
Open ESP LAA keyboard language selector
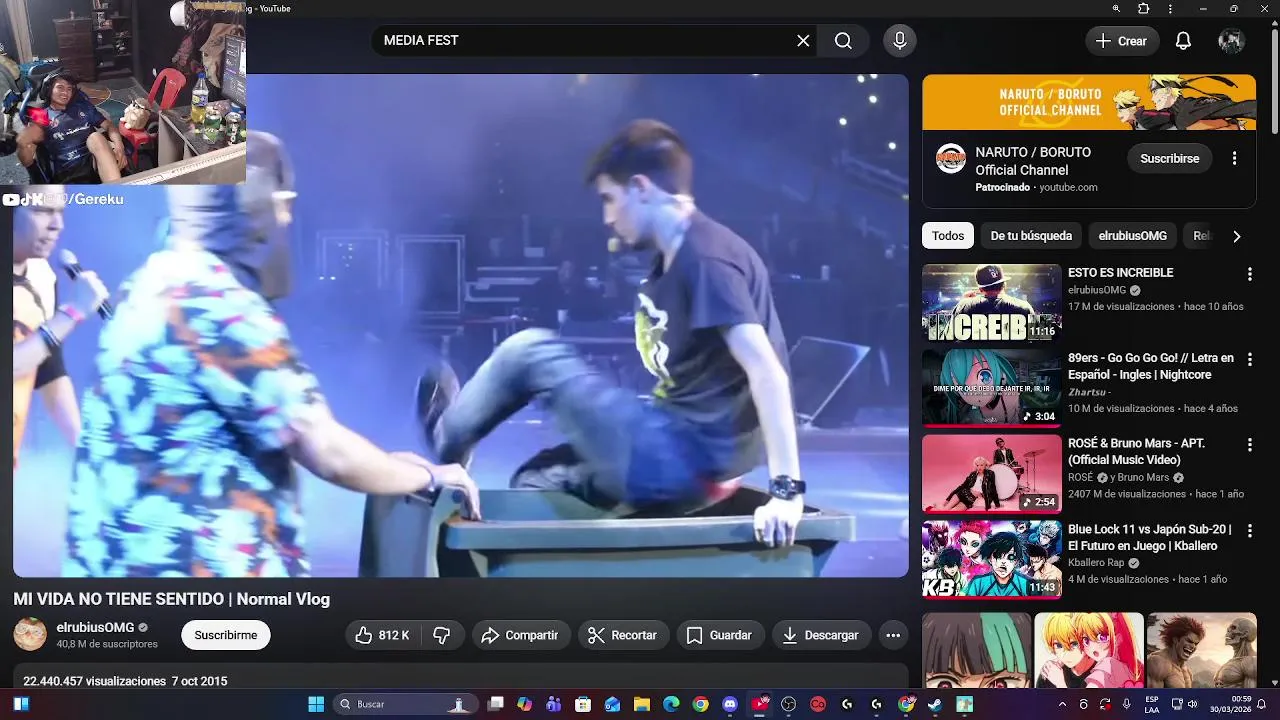click(x=1152, y=704)
